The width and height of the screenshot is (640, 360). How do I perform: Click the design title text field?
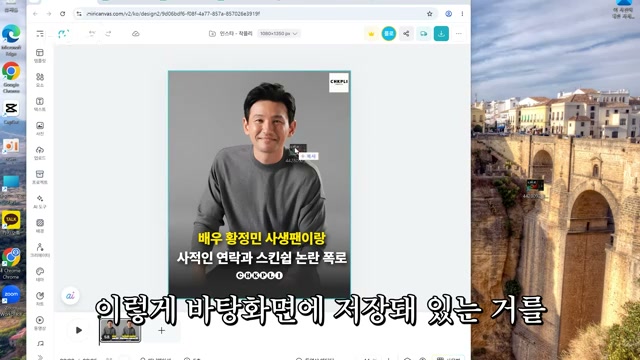pyautogui.click(x=236, y=33)
